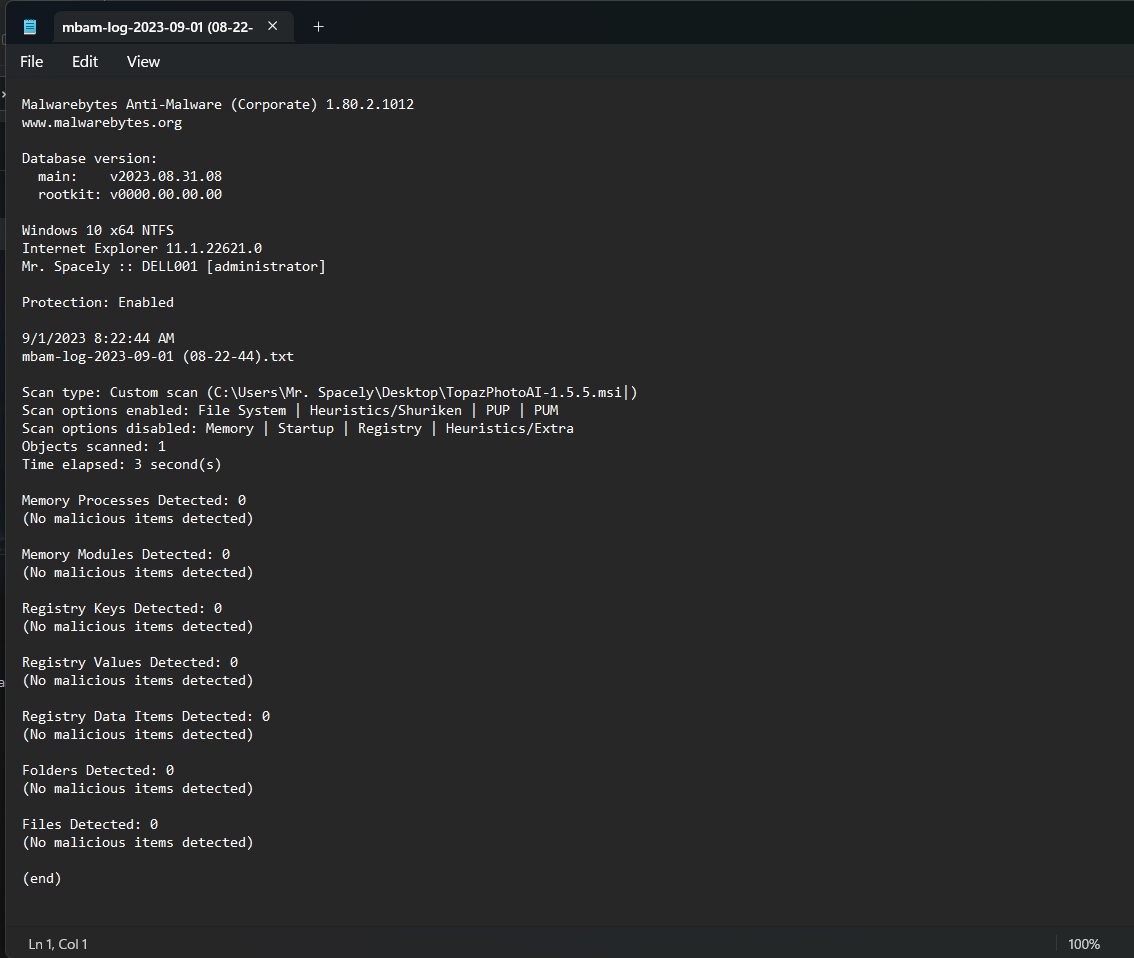Image resolution: width=1134 pixels, height=958 pixels.
Task: Click 'Memory Processes Detected: 0' line
Action: click(x=134, y=500)
